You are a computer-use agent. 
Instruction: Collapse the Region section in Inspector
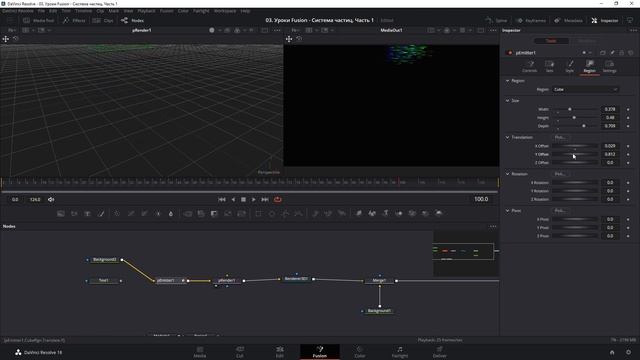507,81
